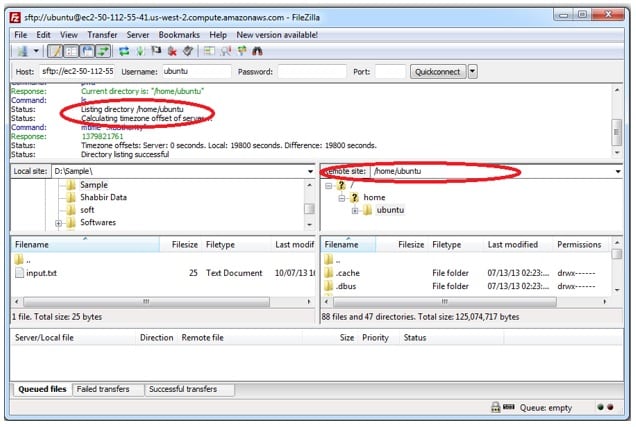Click the New version available! menu

pos(277,35)
